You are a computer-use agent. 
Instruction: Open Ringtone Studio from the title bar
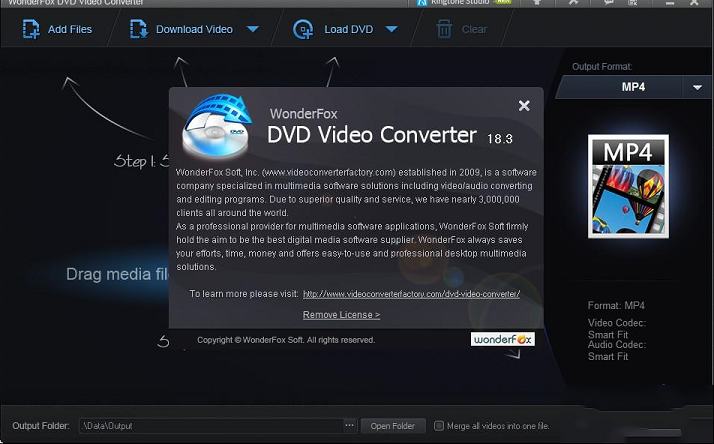coord(464,2)
